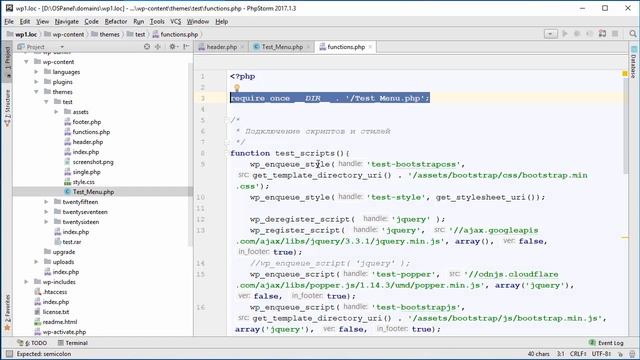Click the editor vertical scrollbar

pos(625,127)
